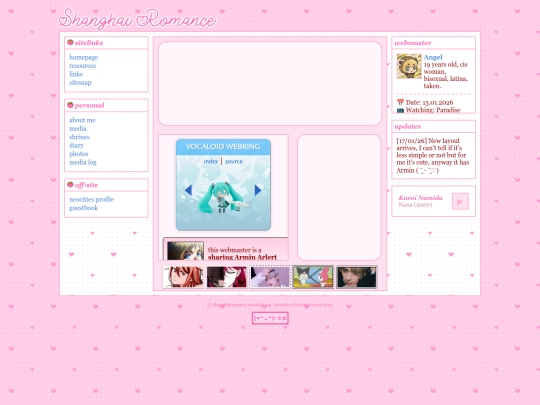Open the resources link
The width and height of the screenshot is (540, 405).
[x=82, y=65]
